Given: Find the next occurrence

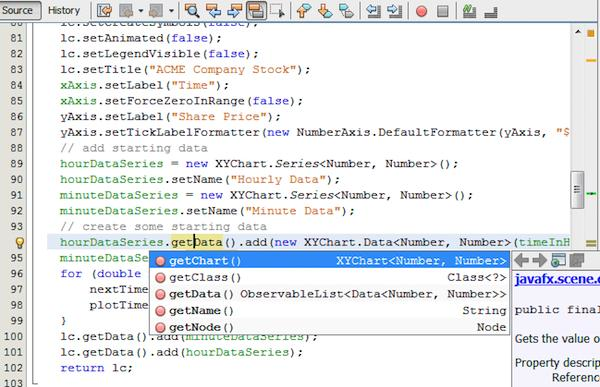Looking at the screenshot, I should 234,10.
